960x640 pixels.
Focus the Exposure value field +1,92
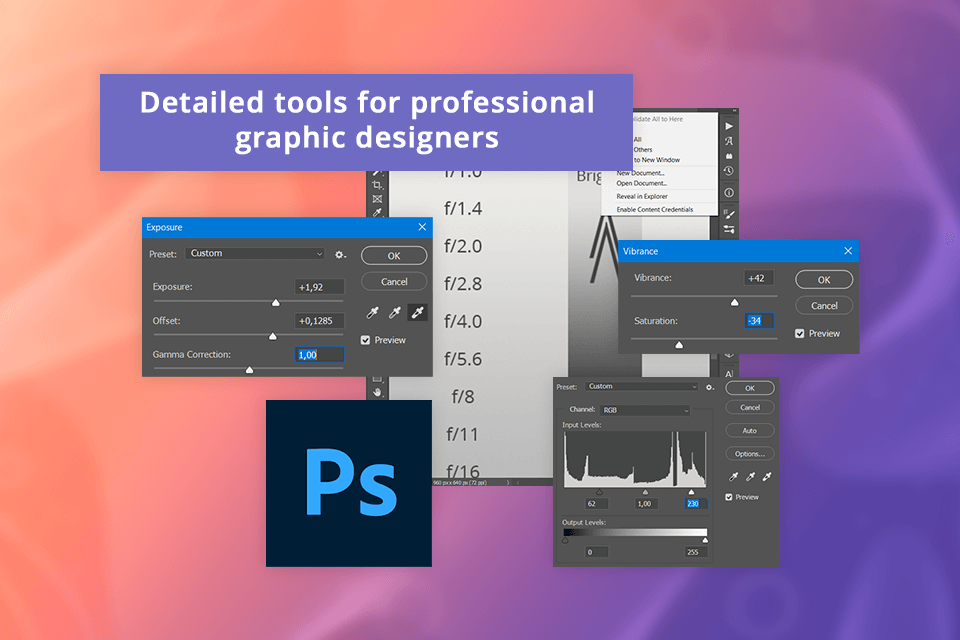[x=319, y=287]
